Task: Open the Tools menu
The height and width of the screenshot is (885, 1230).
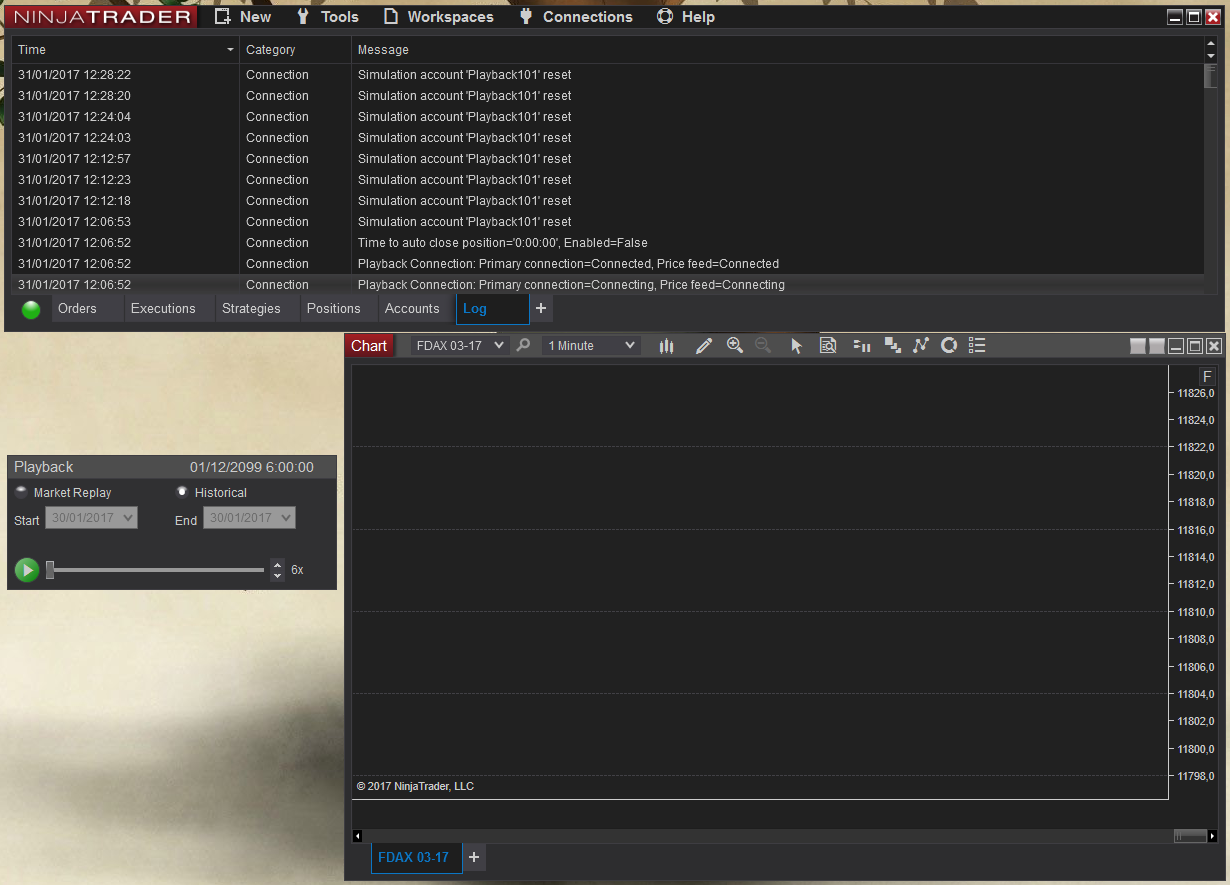Action: click(x=328, y=17)
